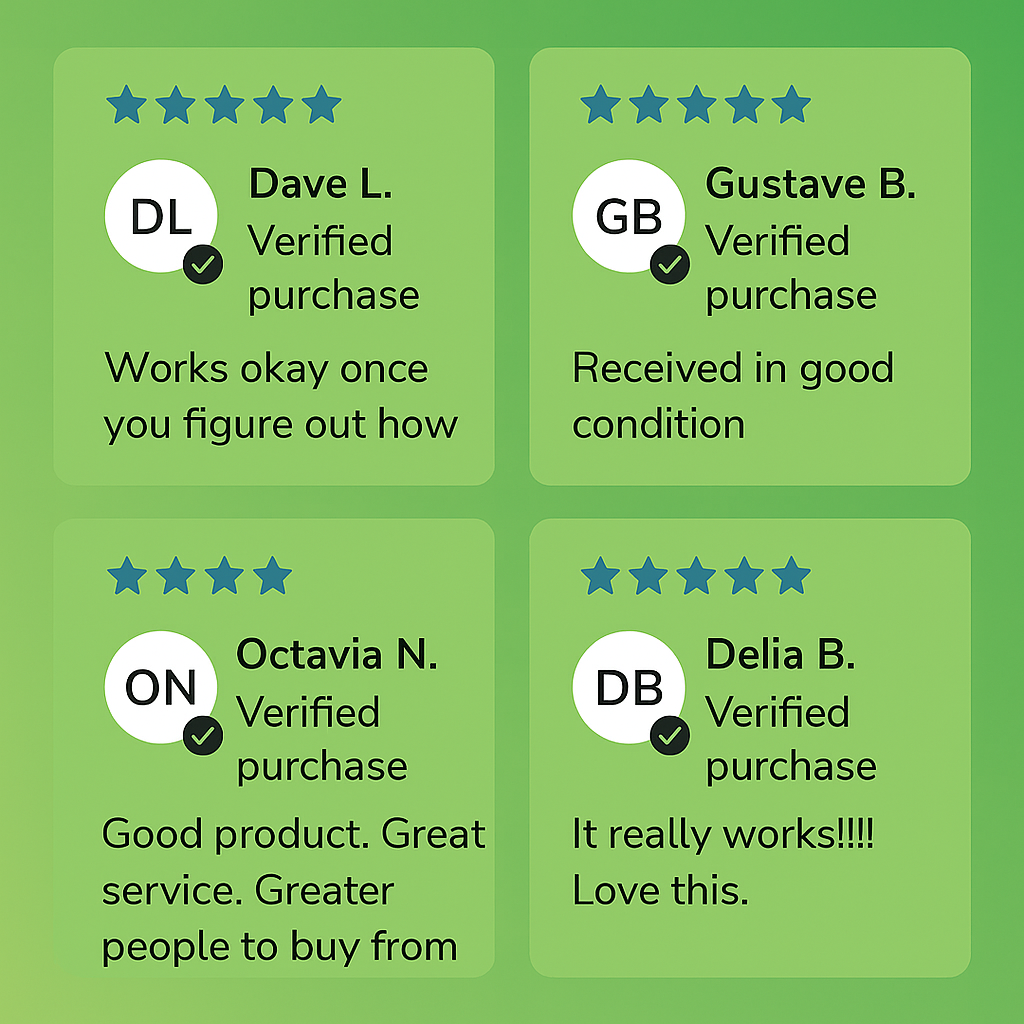Click the GB avatar circle

[x=629, y=216]
